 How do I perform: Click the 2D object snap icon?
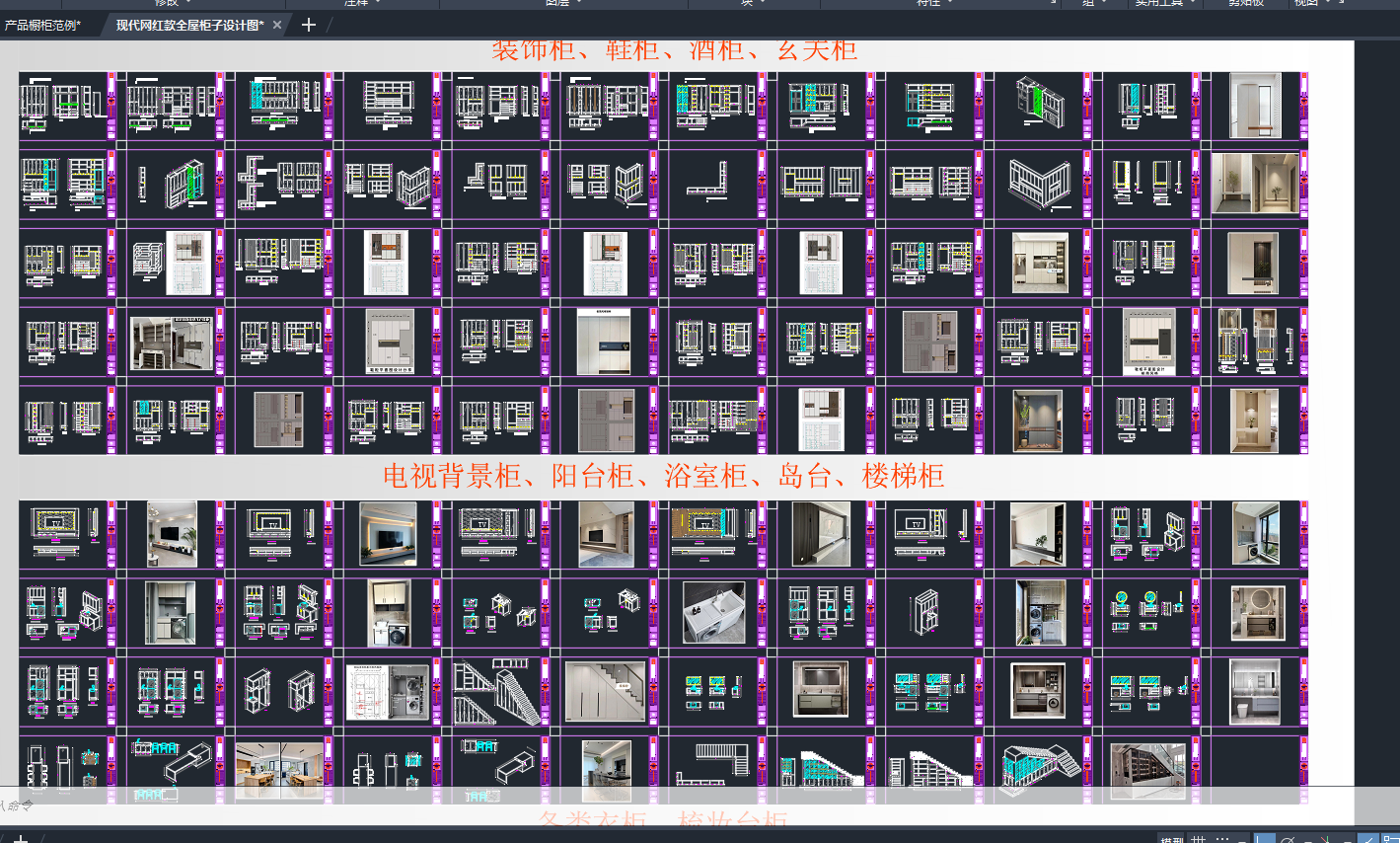point(1390,840)
